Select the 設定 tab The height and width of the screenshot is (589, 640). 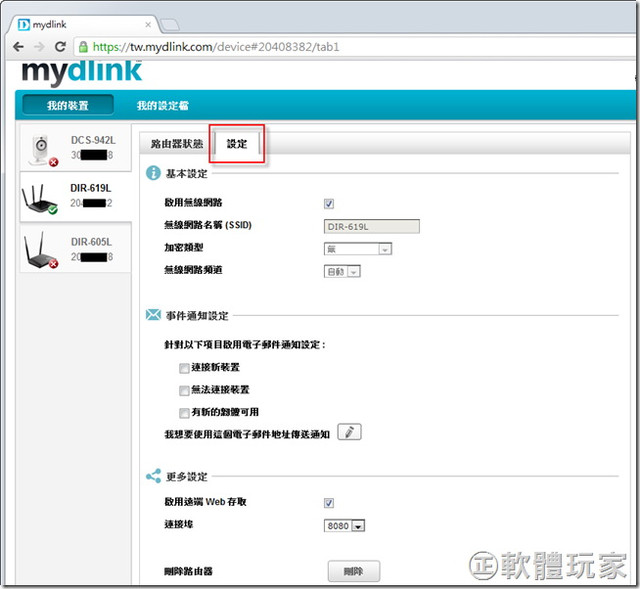[237, 144]
